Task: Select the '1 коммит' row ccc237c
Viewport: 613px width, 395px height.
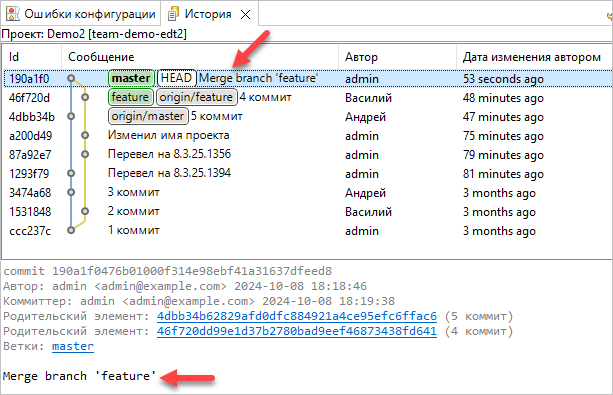Action: pyautogui.click(x=307, y=230)
